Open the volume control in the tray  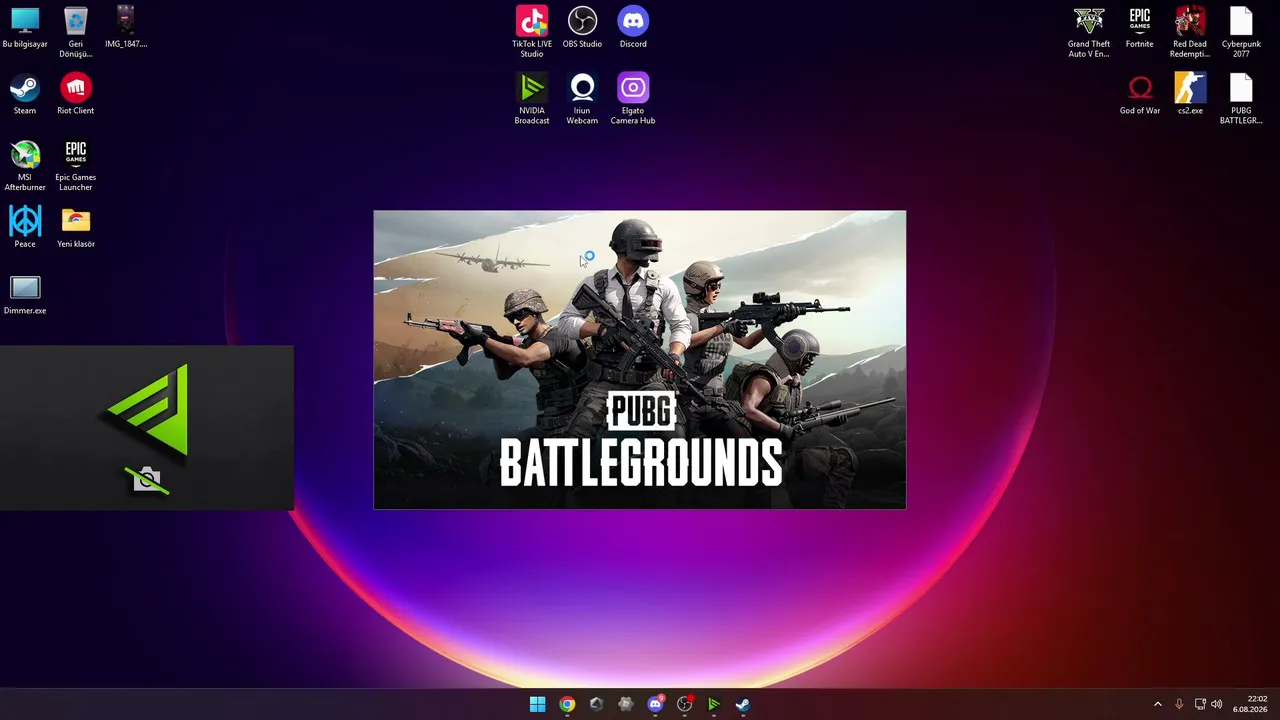tap(1217, 704)
